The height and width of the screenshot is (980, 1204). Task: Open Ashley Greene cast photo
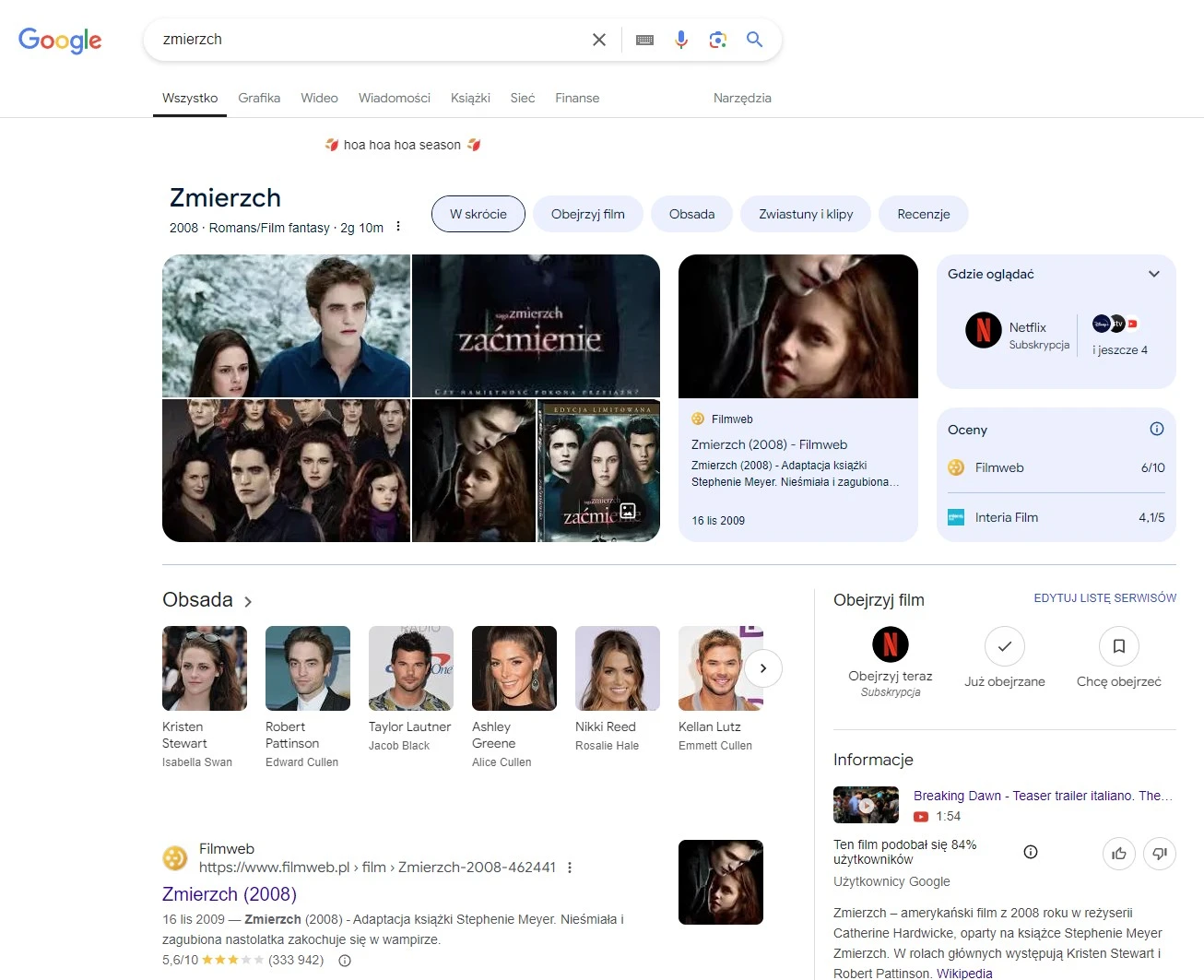[x=514, y=668]
